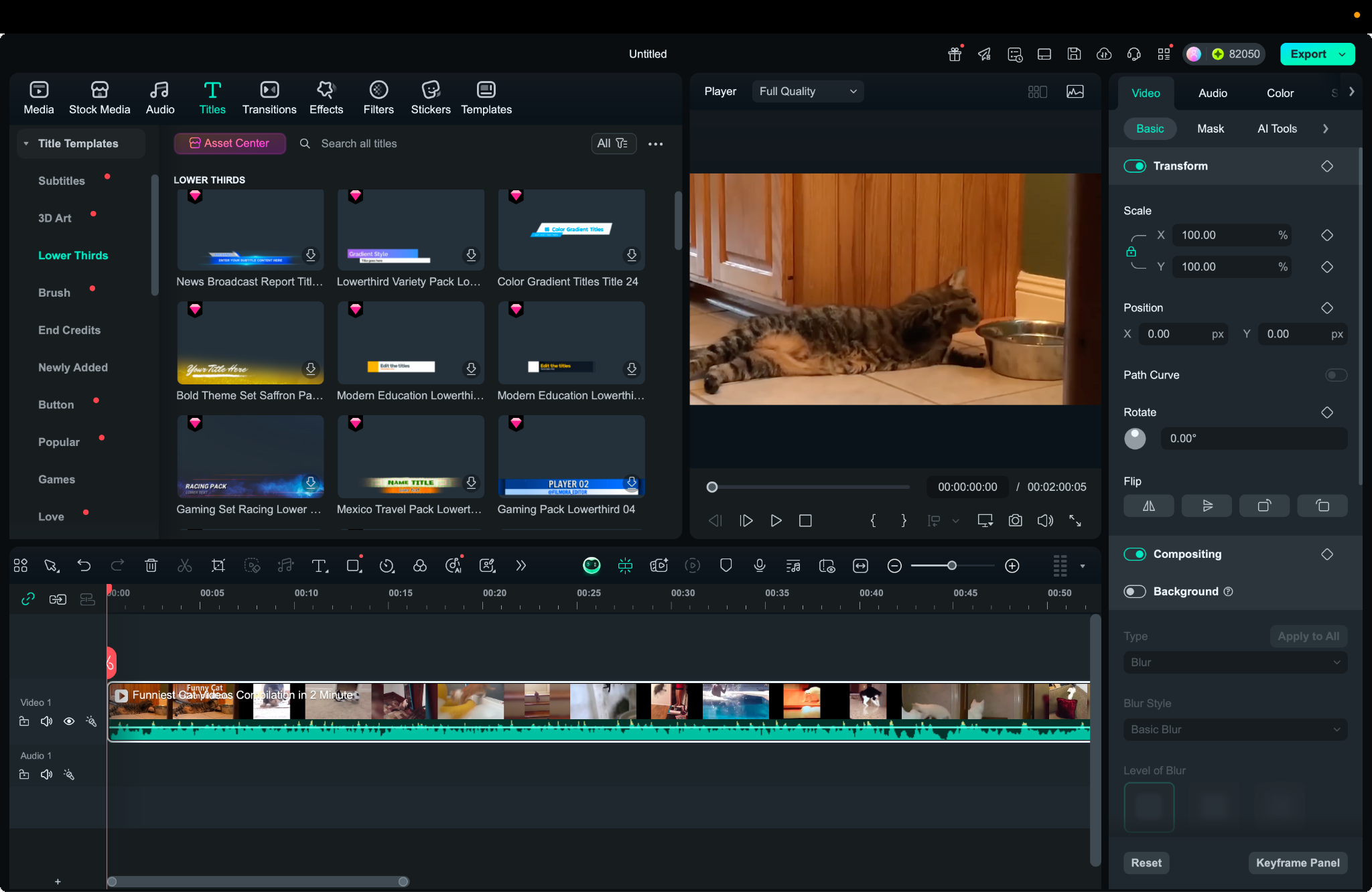Stop playback with the square button
The image size is (1372, 892).
click(806, 520)
